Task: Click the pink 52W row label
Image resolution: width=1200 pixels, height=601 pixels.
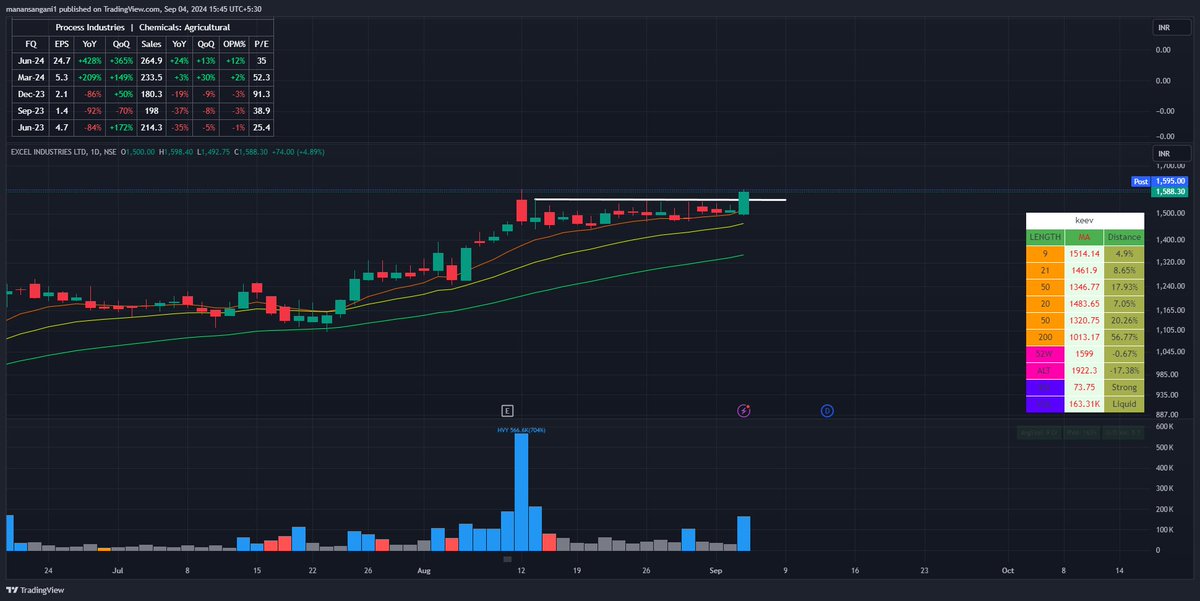Action: point(1045,354)
